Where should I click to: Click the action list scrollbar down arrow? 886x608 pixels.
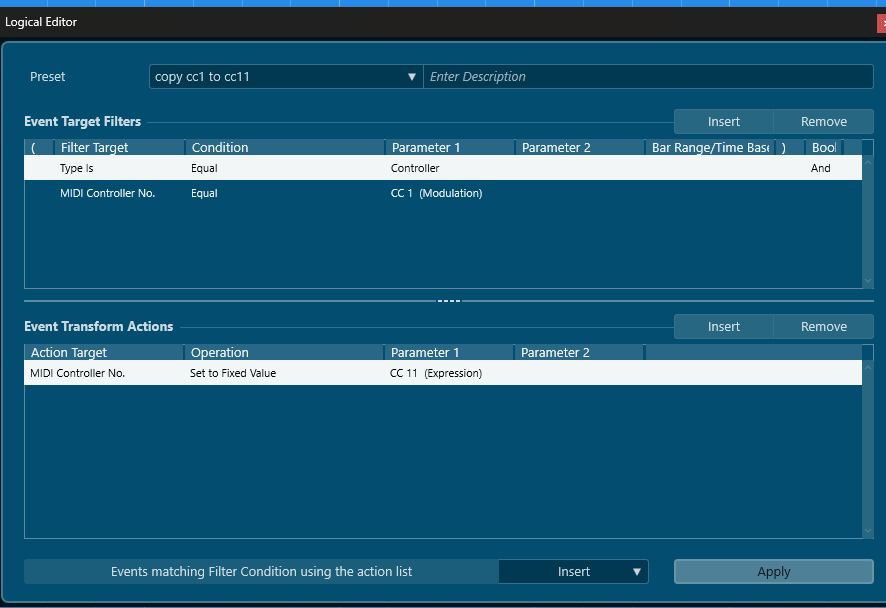(x=868, y=531)
